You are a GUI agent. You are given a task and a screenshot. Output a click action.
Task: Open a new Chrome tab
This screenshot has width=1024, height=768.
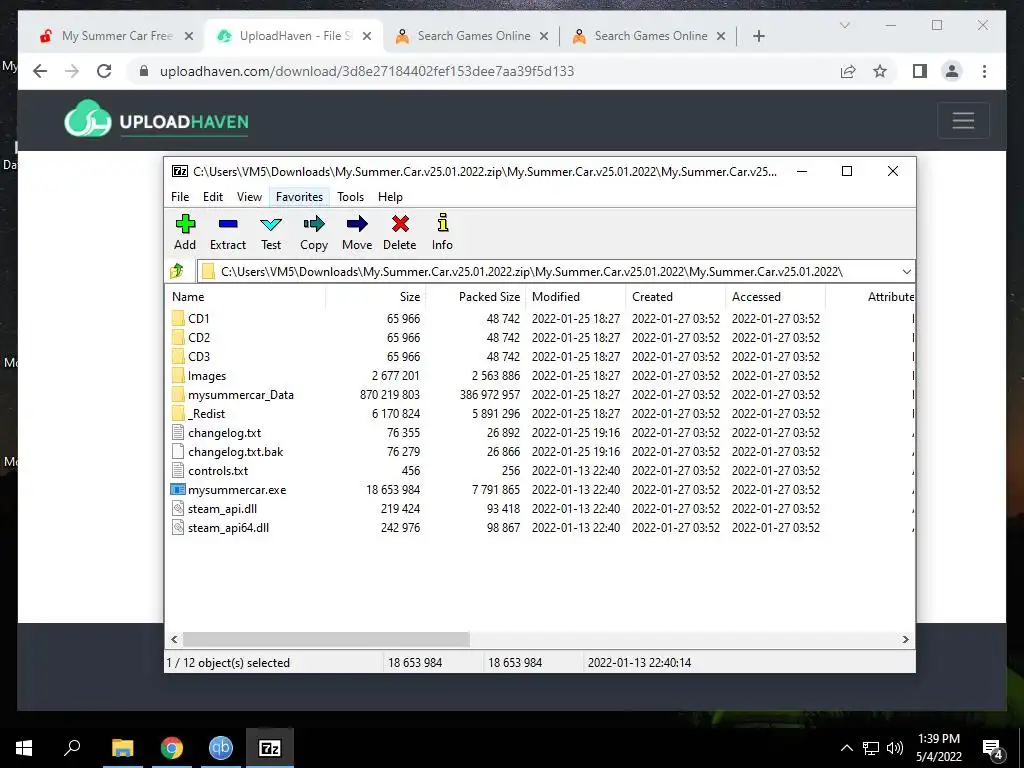[x=758, y=36]
